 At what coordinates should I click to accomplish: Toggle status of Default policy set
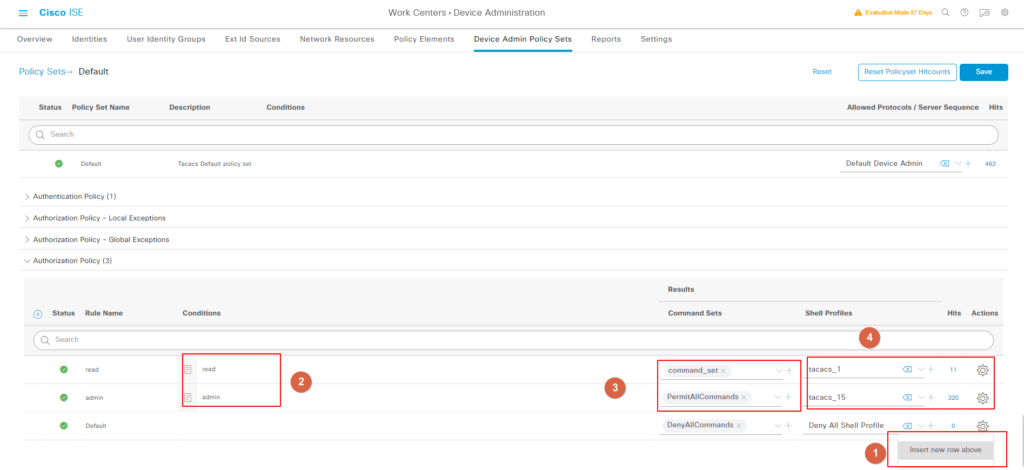click(x=58, y=163)
